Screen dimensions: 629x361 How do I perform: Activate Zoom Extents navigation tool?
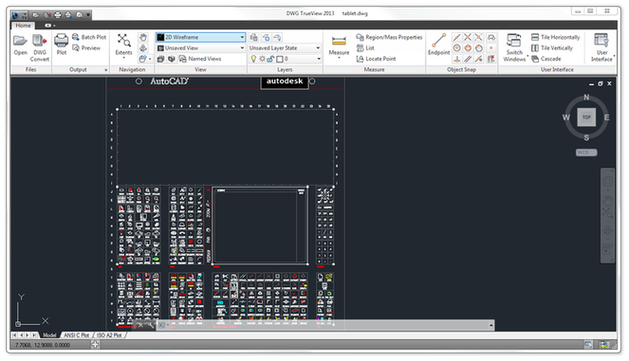click(x=124, y=44)
